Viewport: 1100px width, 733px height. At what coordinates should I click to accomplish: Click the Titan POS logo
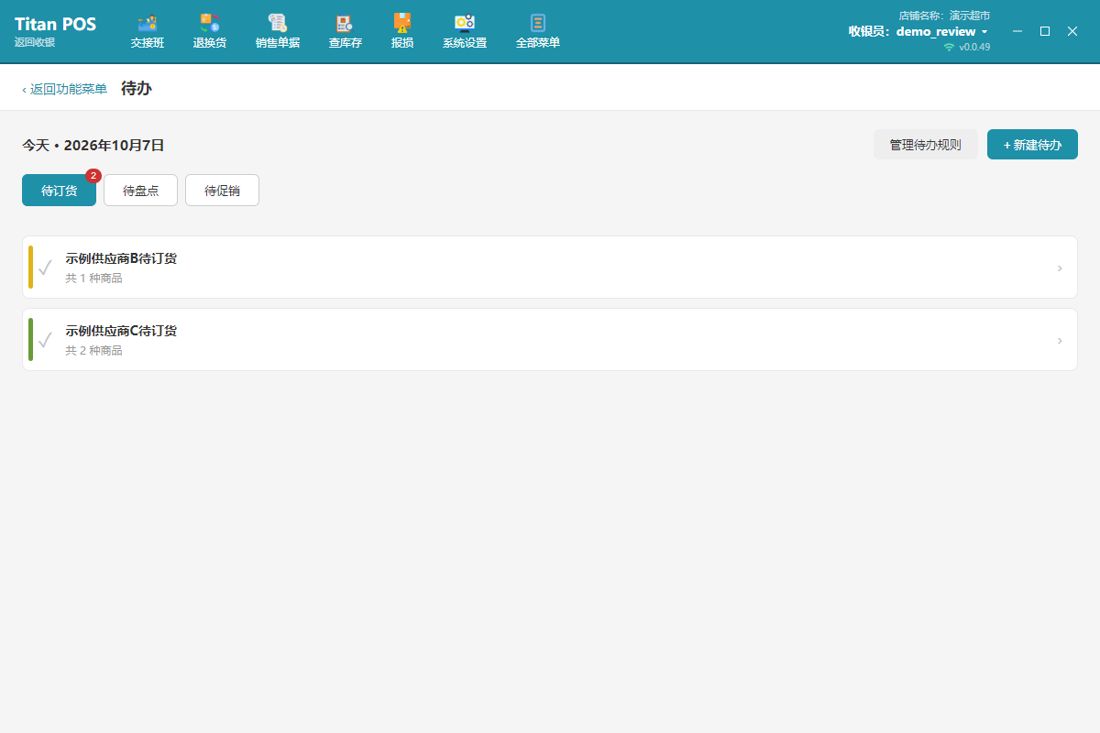(55, 24)
